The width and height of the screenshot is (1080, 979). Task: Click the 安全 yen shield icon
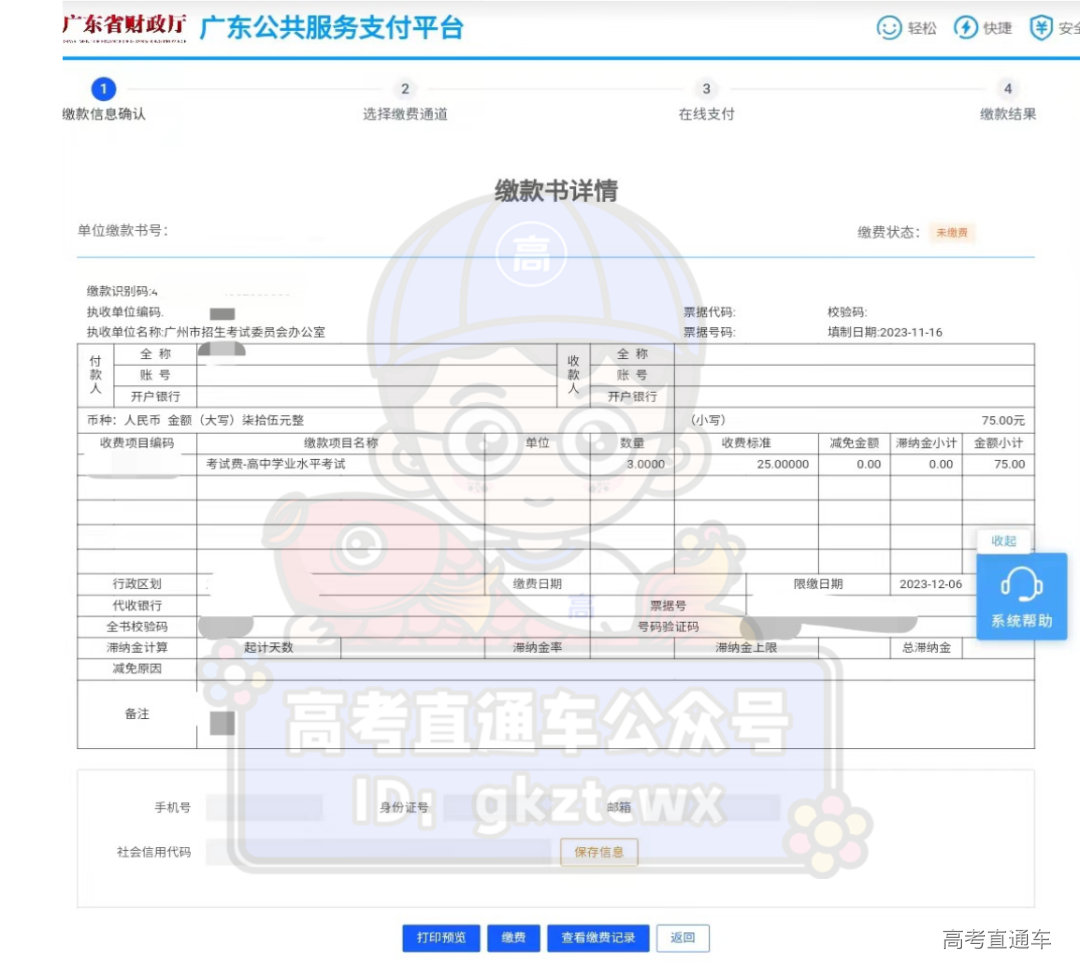coord(1041,28)
